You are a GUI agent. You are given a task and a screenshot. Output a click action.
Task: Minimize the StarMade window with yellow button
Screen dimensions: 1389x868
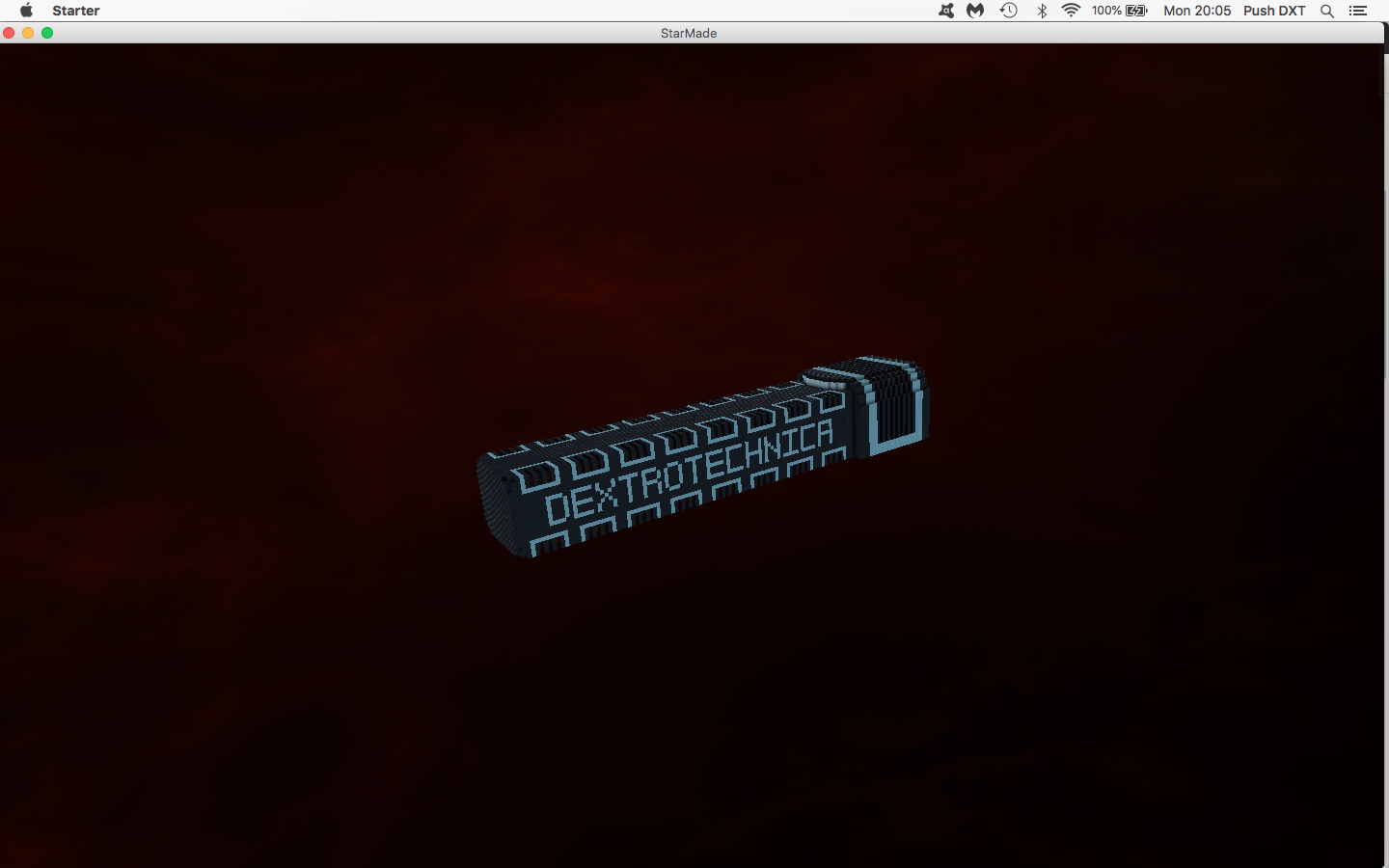(x=28, y=33)
